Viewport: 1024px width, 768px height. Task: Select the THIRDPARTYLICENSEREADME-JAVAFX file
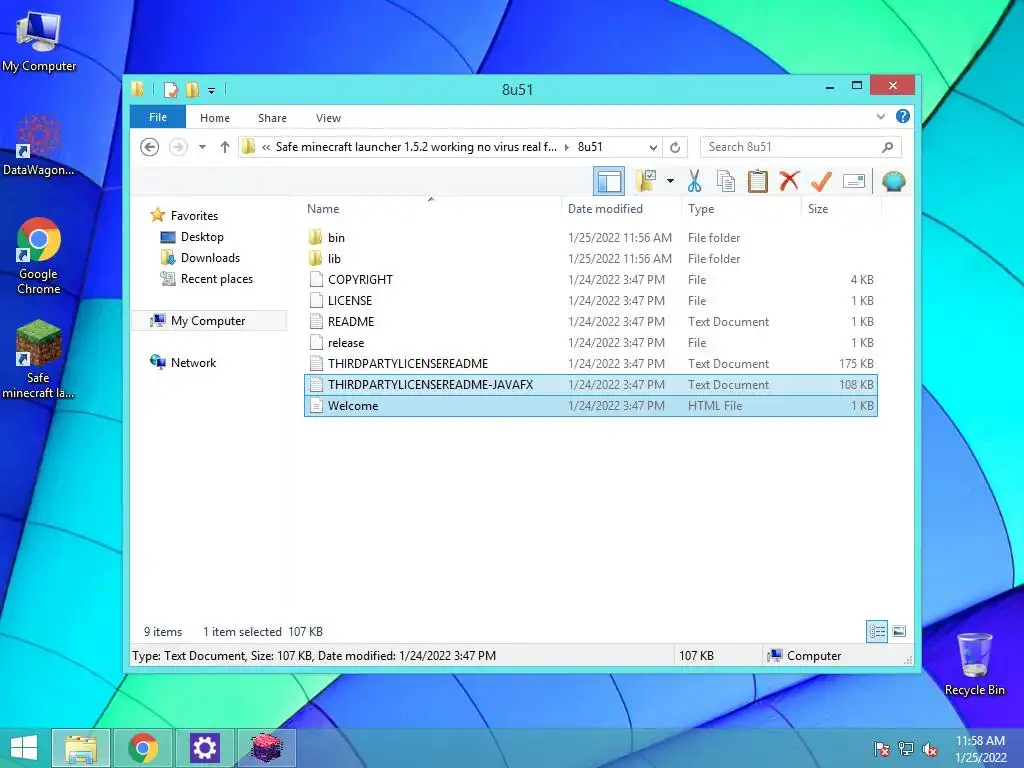(x=591, y=385)
